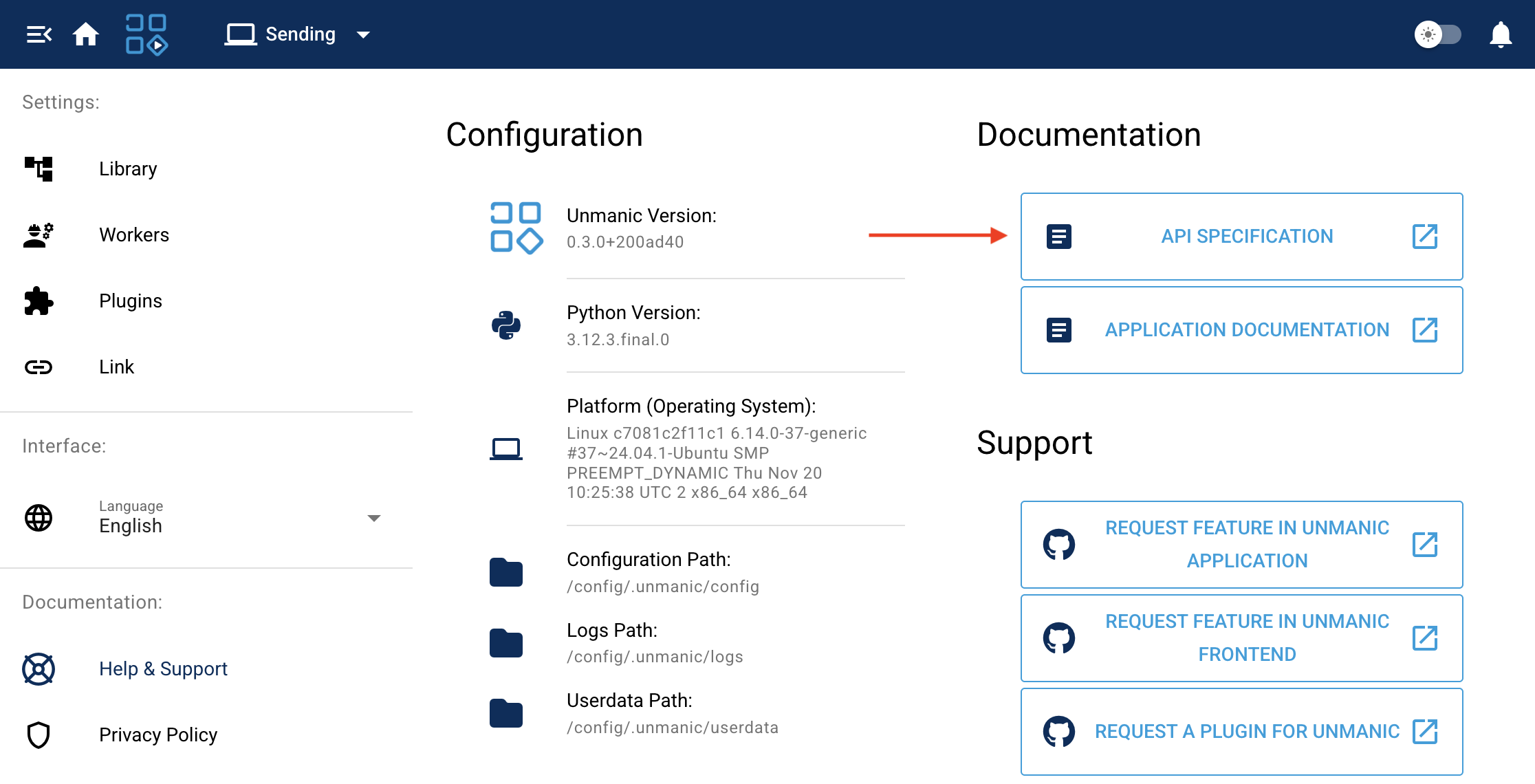The height and width of the screenshot is (784, 1535).
Task: Click the Unmanic logo in header
Action: (x=146, y=34)
